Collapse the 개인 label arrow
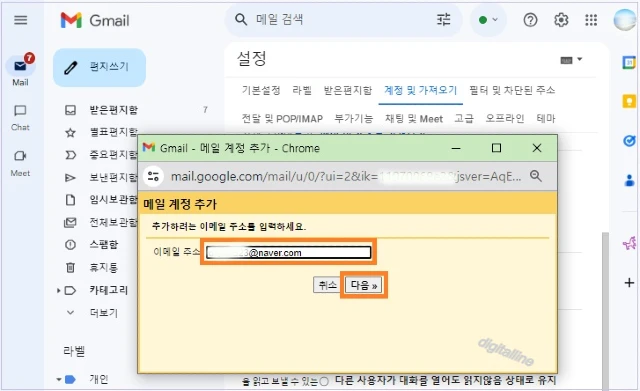This screenshot has width=640, height=391. (x=59, y=379)
